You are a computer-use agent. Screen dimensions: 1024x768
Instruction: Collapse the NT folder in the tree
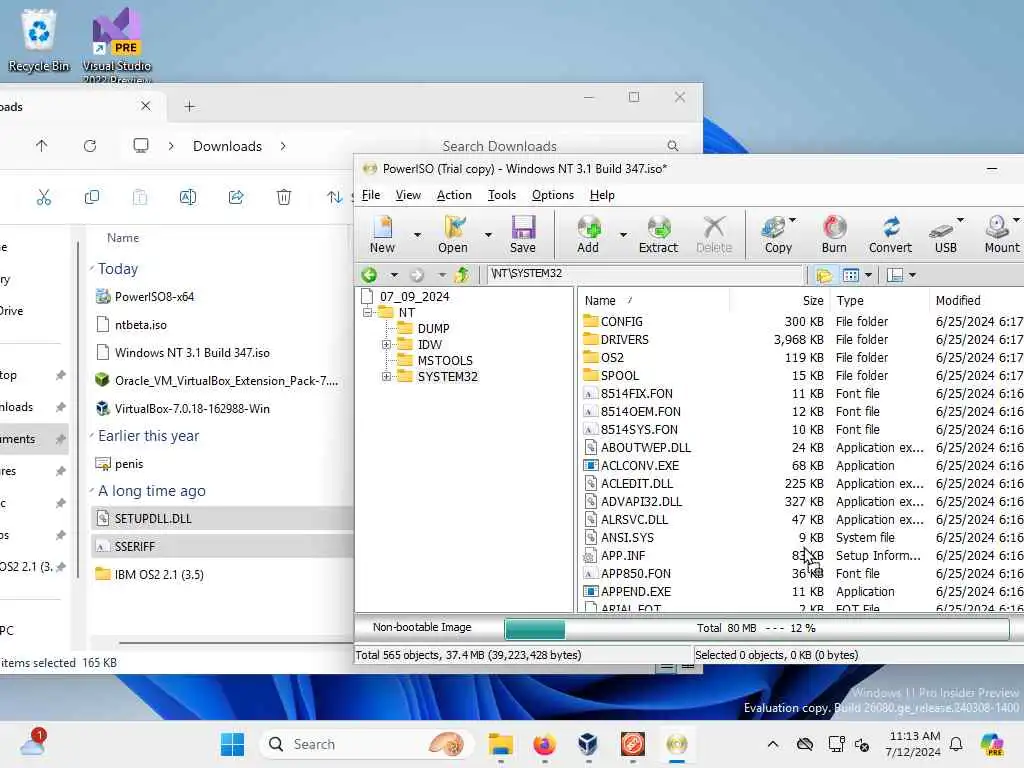tap(368, 312)
